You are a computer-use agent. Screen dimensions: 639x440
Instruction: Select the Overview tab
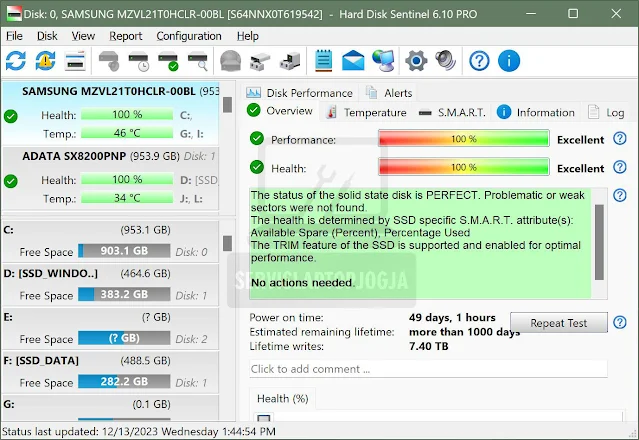coord(280,111)
